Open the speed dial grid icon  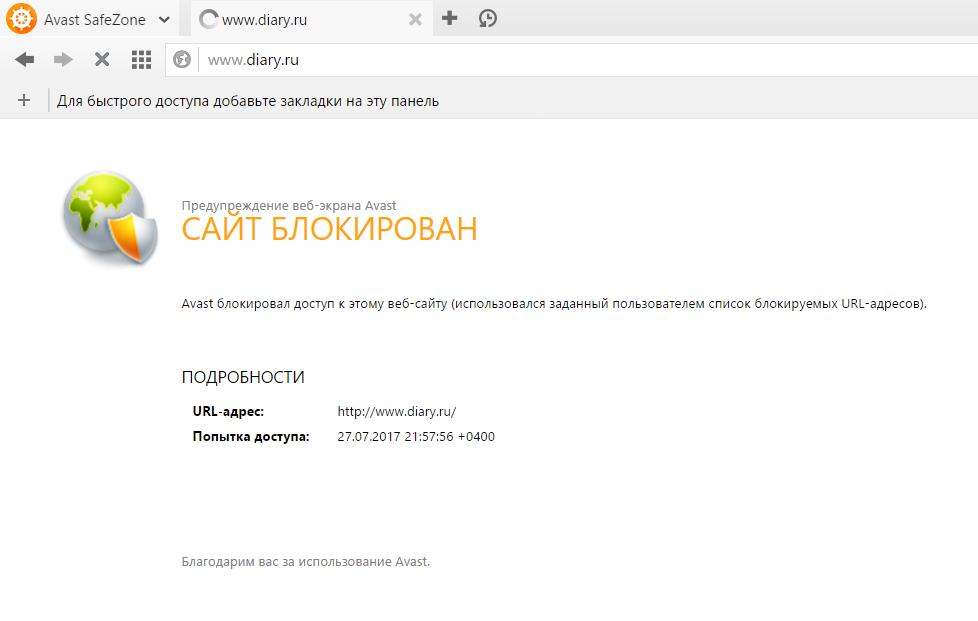click(x=141, y=59)
